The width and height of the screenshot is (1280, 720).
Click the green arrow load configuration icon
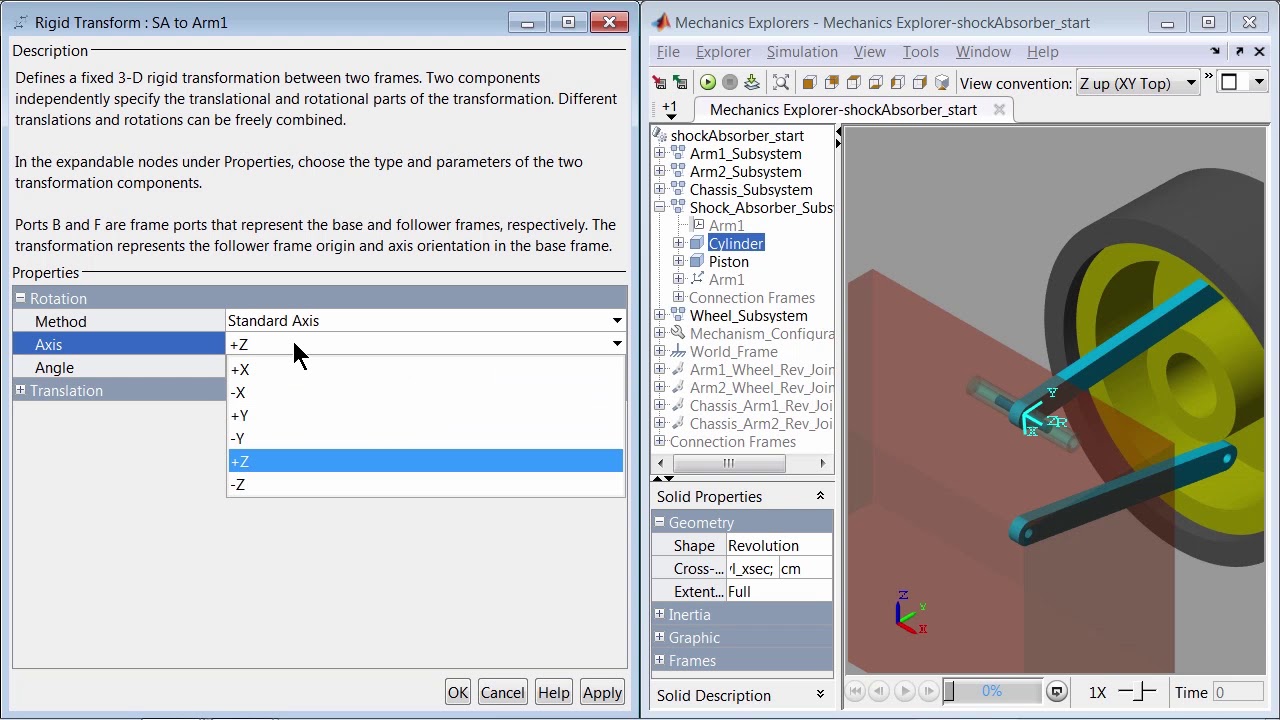680,83
